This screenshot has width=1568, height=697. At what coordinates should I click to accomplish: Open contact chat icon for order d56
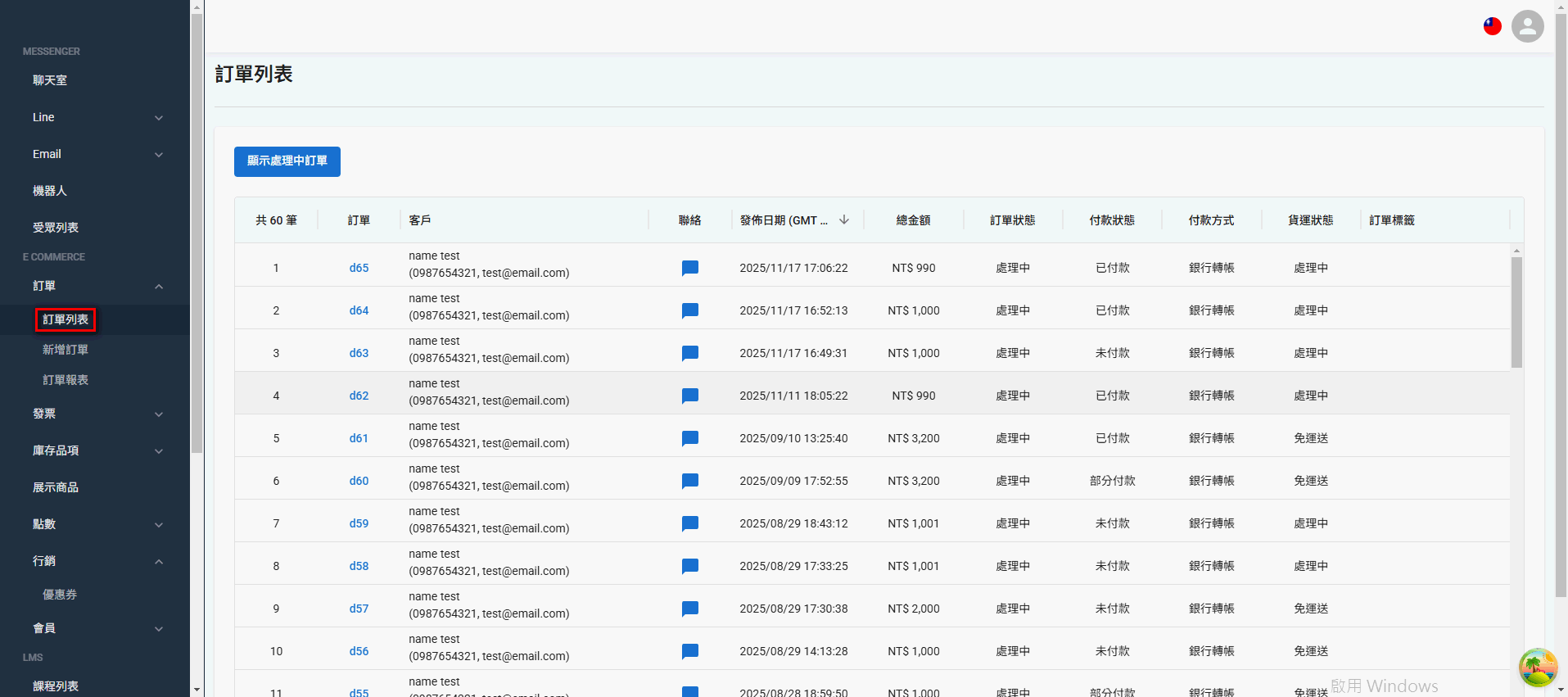[690, 651]
